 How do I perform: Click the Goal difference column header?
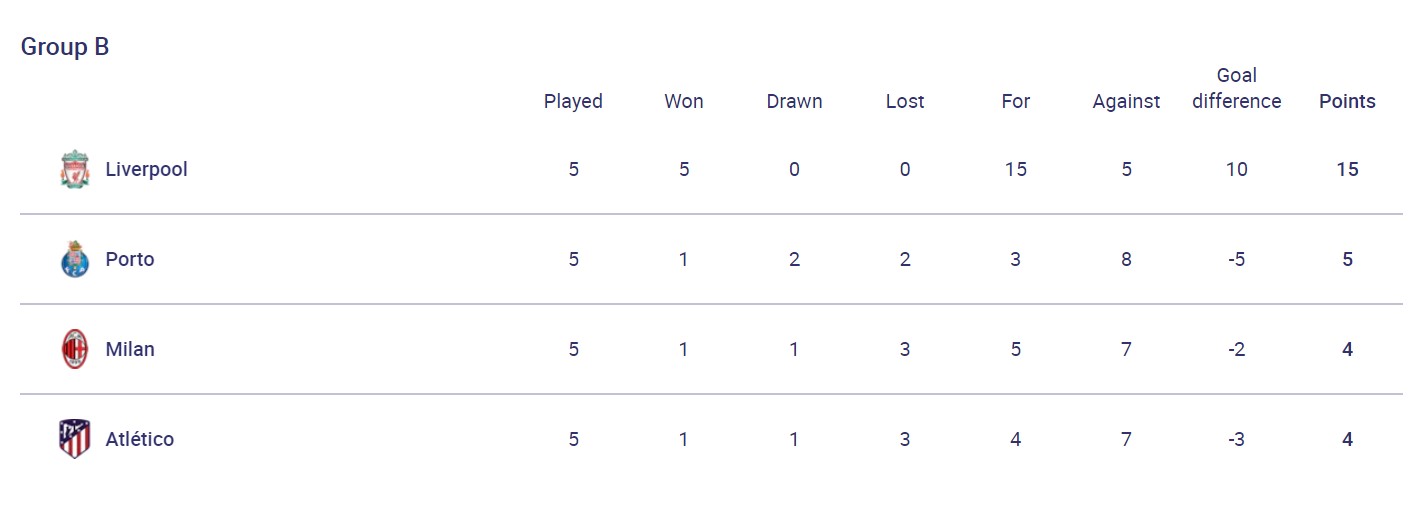(x=1236, y=88)
